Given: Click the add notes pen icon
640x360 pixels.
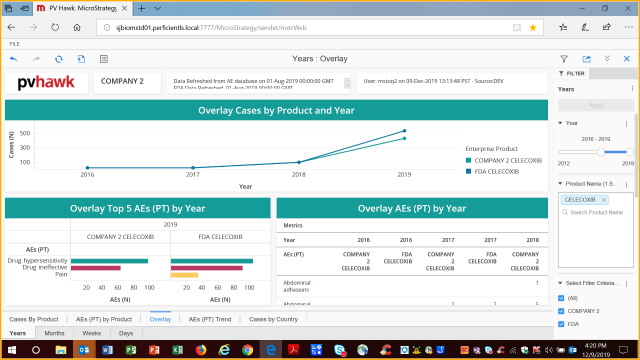Looking at the screenshot, I should (585, 27).
